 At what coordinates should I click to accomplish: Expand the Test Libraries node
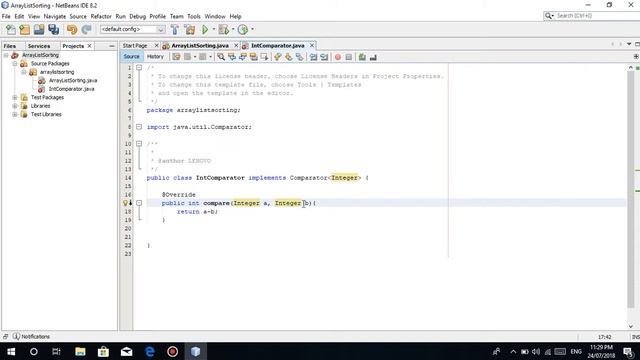[x=15, y=115]
